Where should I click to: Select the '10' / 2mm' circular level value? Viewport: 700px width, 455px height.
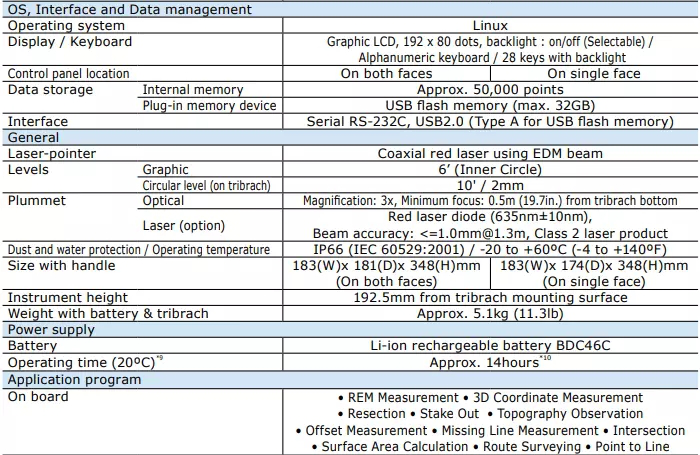pyautogui.click(x=489, y=185)
